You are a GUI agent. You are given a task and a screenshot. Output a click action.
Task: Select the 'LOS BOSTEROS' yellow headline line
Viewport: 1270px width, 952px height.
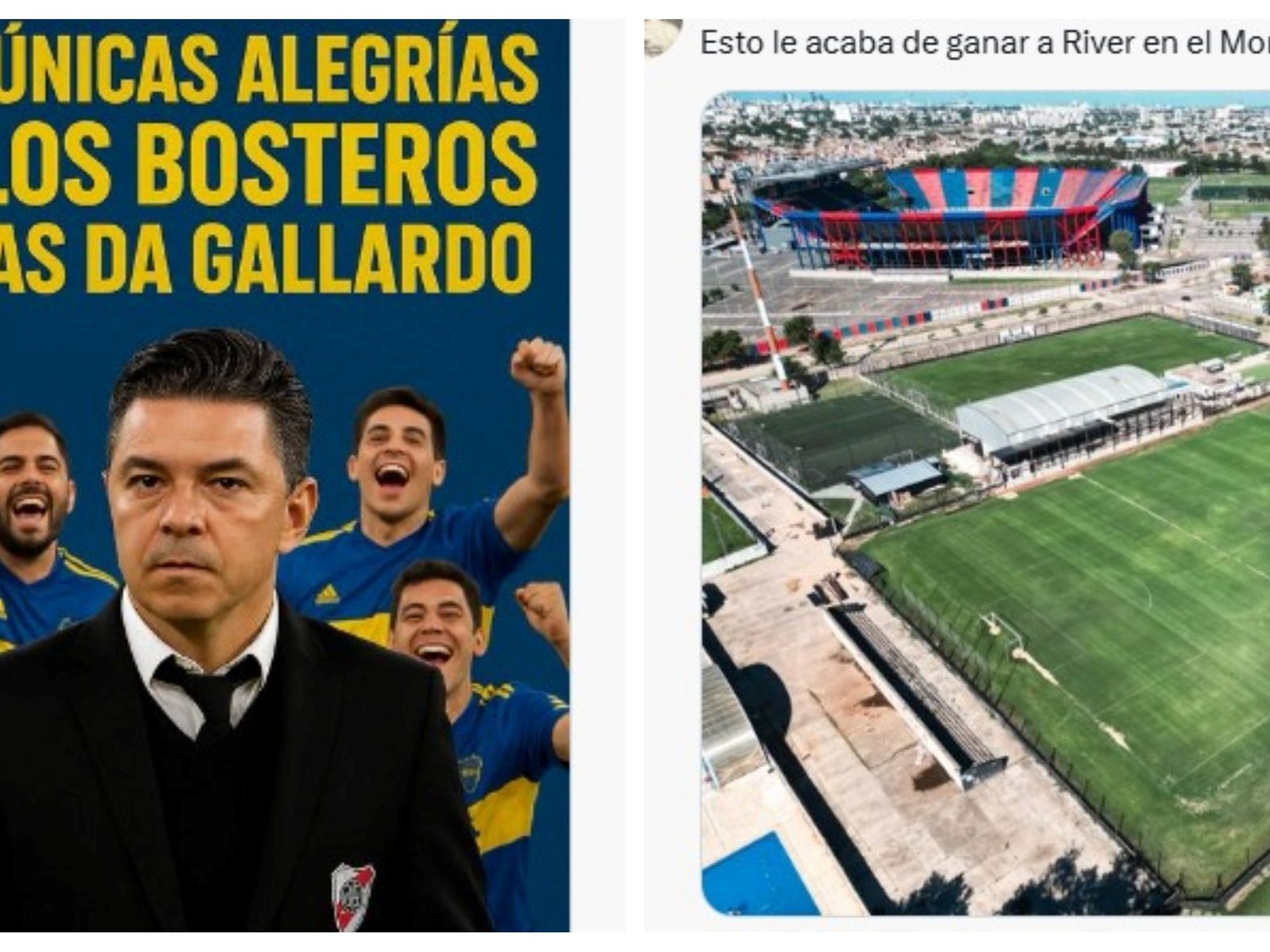click(267, 164)
